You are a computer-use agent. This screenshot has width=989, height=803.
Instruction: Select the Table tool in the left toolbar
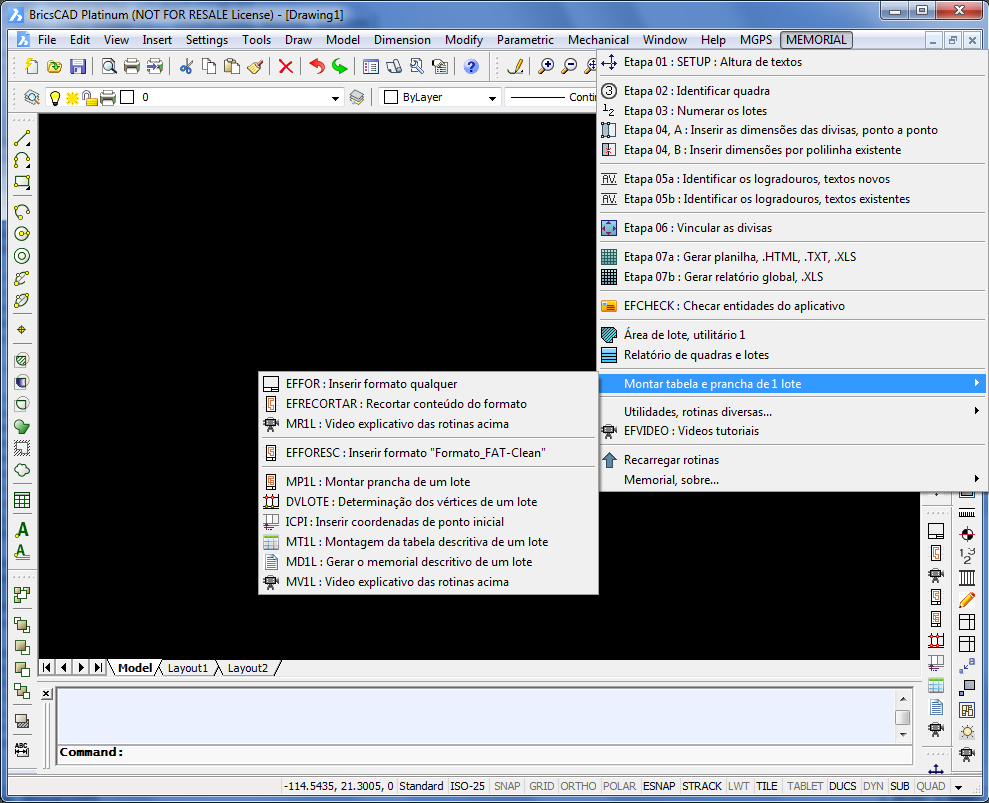tap(22, 500)
